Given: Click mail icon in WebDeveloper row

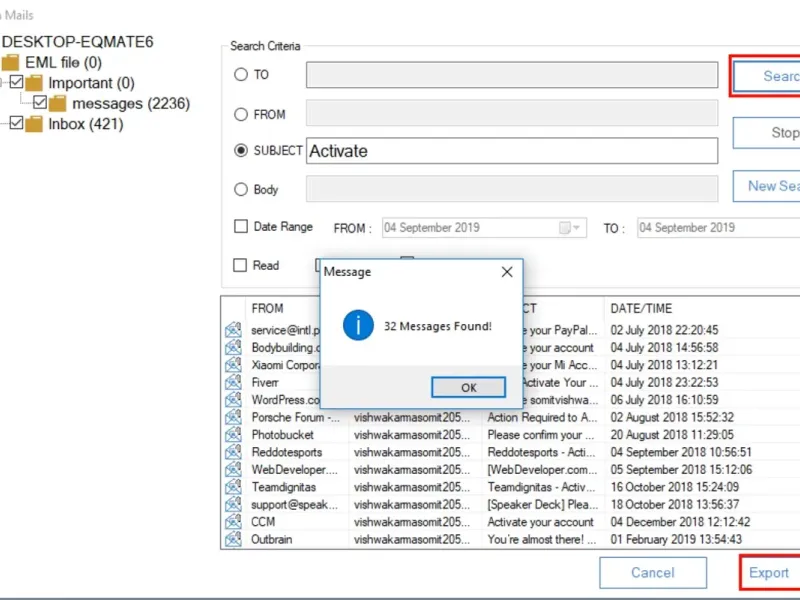Looking at the screenshot, I should pos(233,469).
